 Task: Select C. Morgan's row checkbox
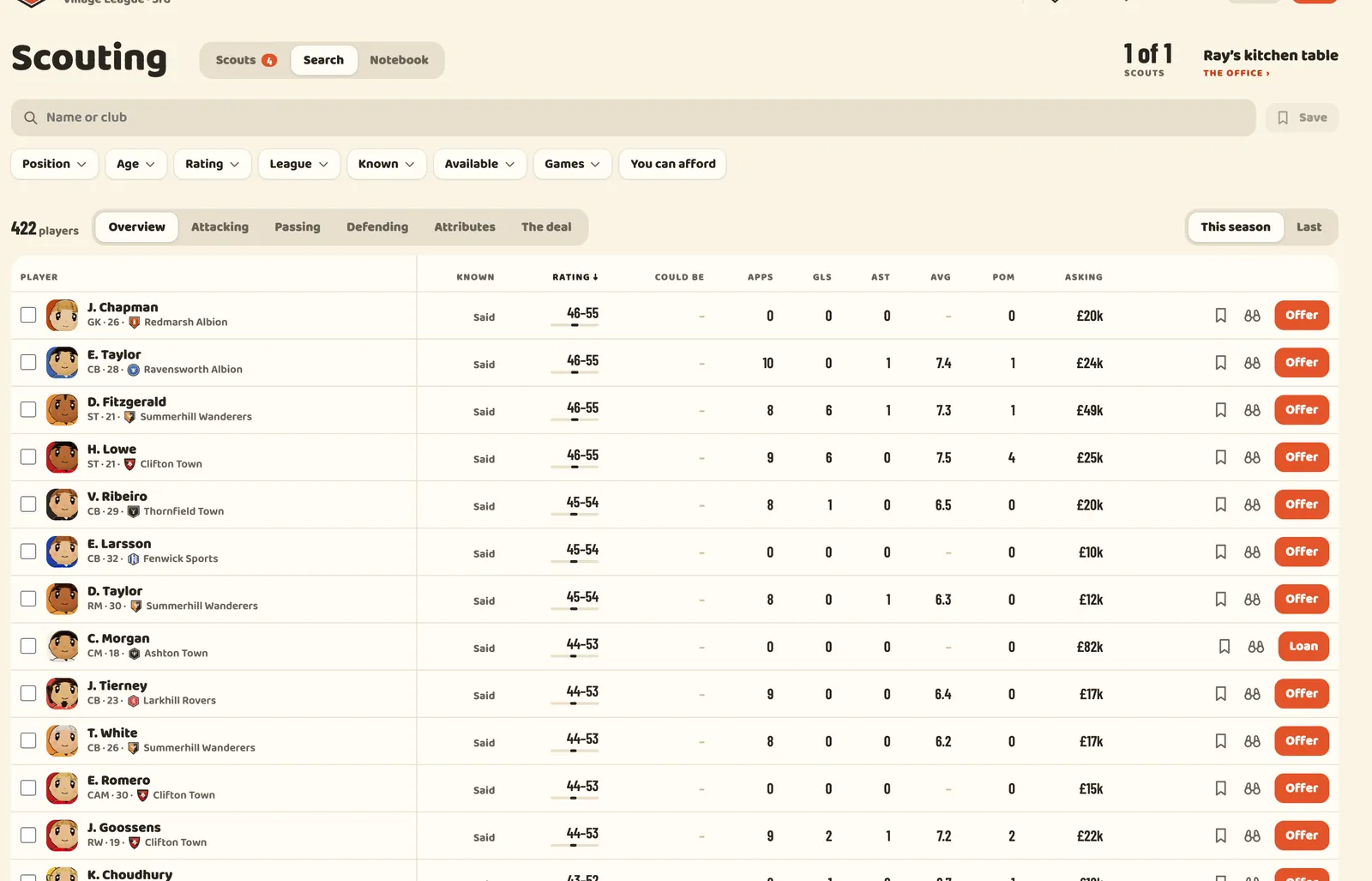pos(28,645)
